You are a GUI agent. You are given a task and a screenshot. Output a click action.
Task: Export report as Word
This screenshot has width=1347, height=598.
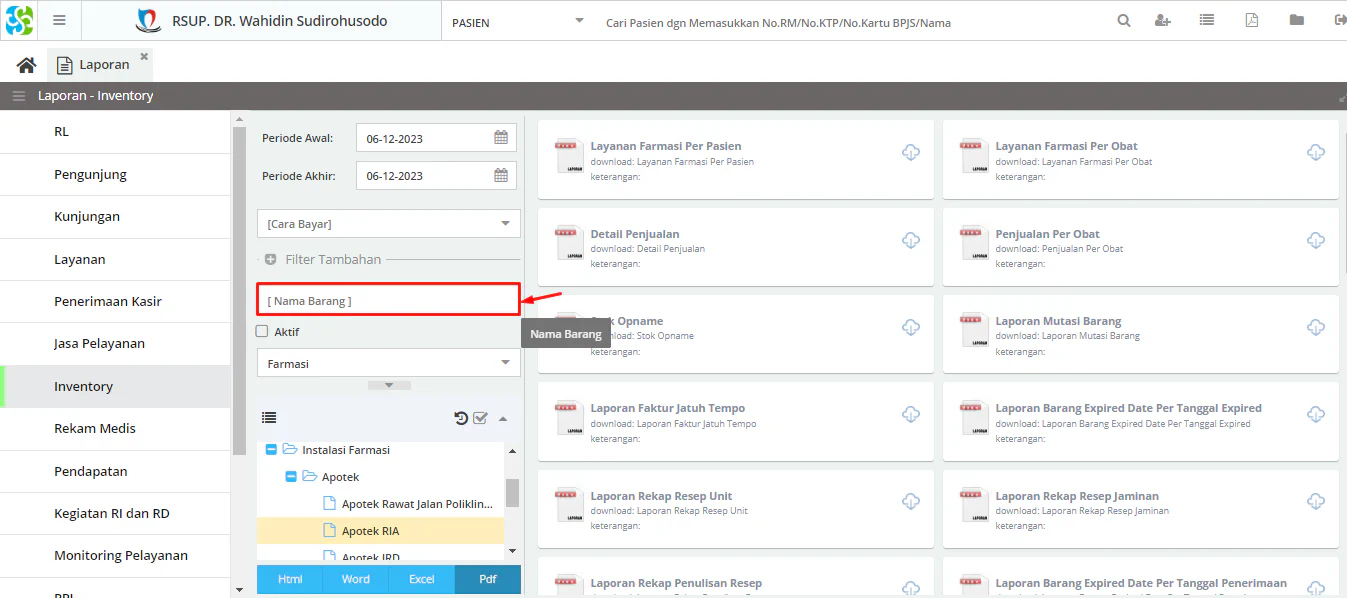coord(356,579)
